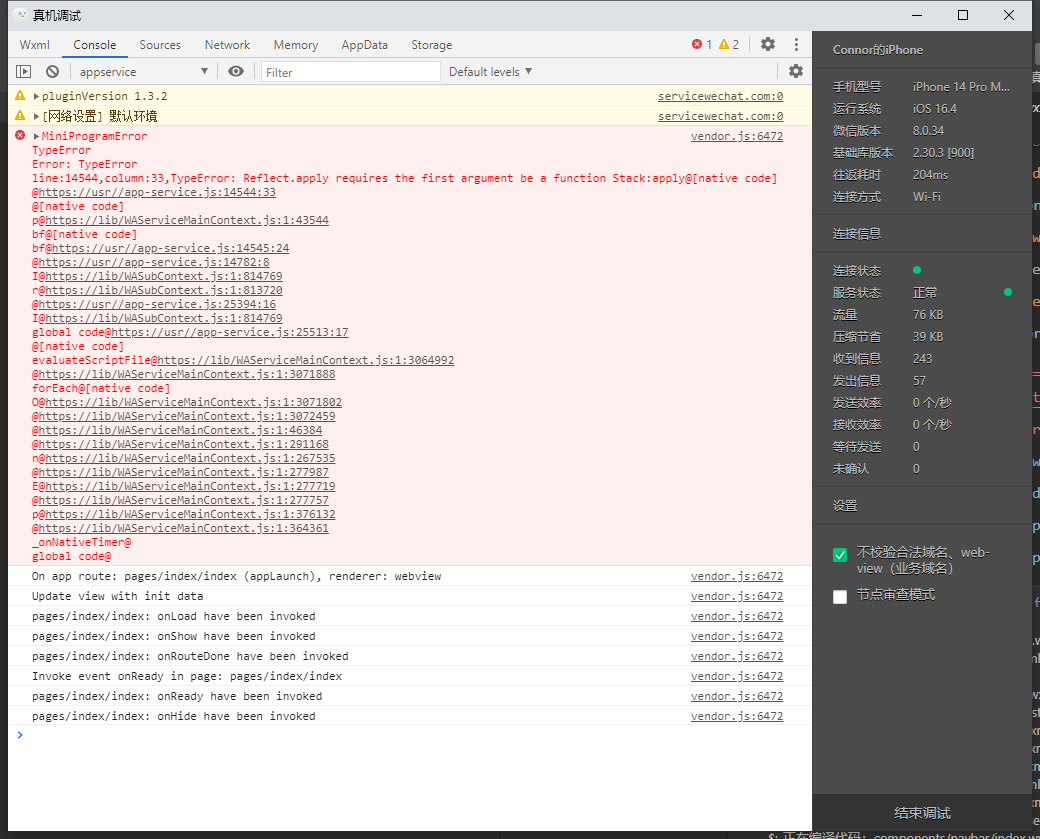
Task: Open the Sources panel tab
Action: click(160, 44)
